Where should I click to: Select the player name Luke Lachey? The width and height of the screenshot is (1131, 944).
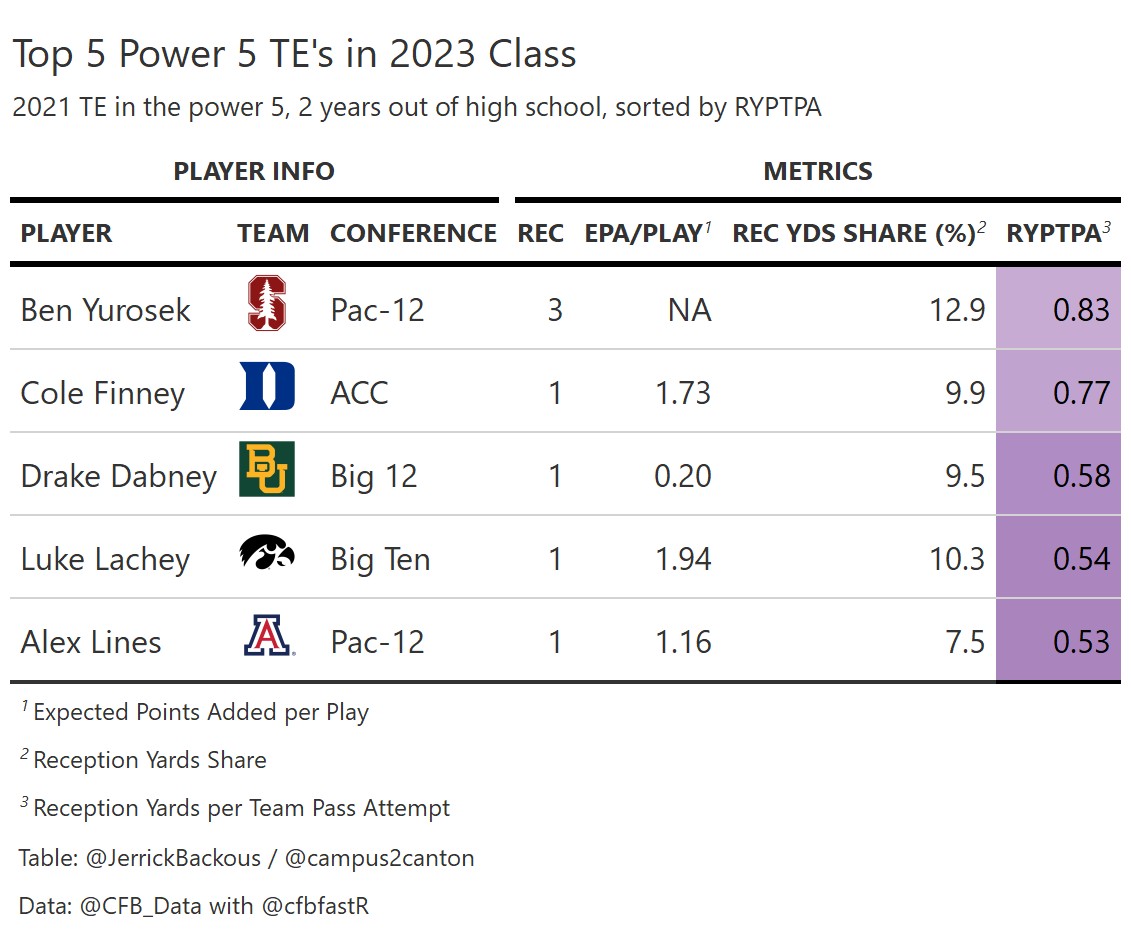[105, 559]
